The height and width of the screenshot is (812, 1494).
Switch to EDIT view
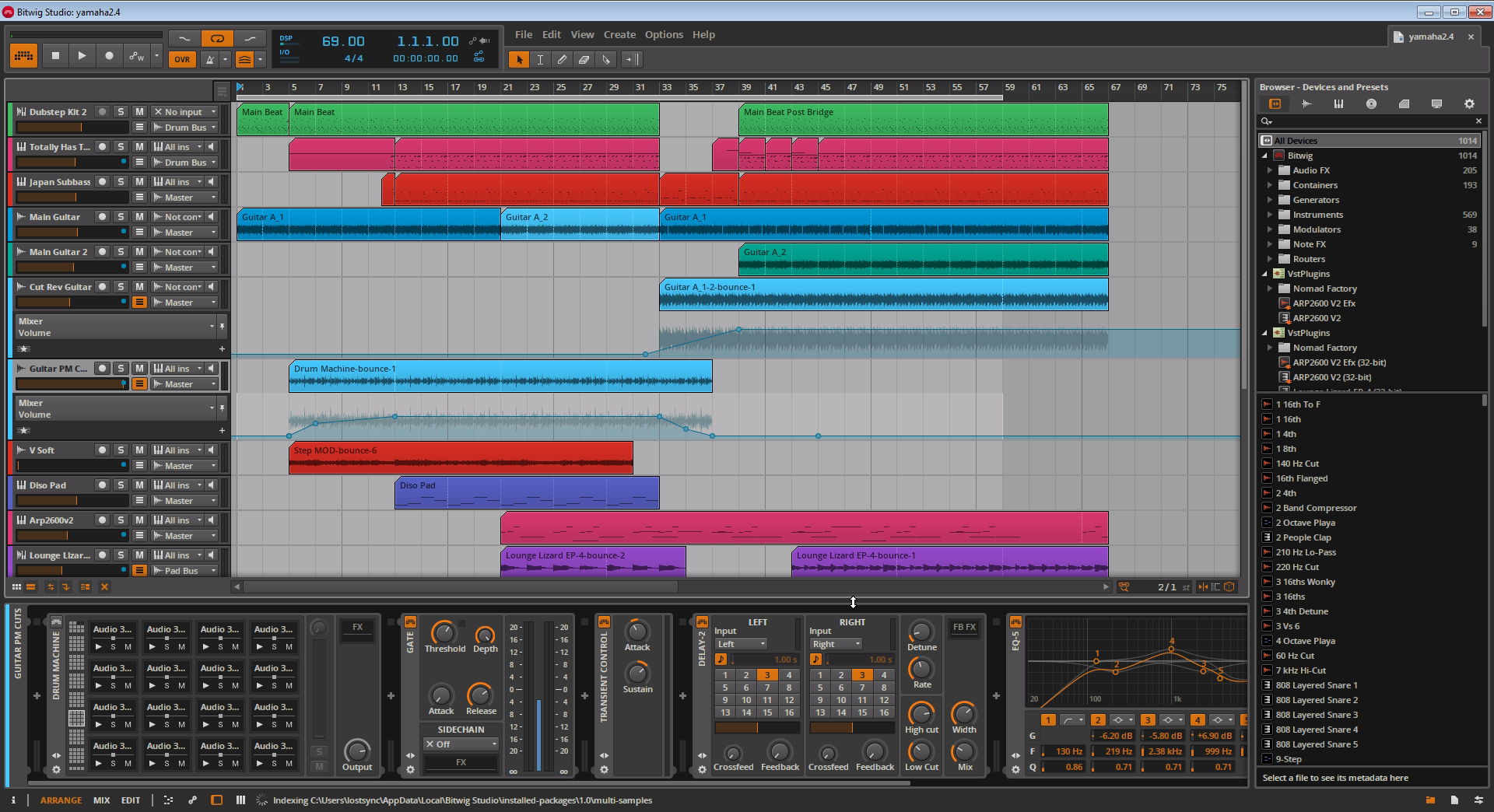[x=131, y=800]
